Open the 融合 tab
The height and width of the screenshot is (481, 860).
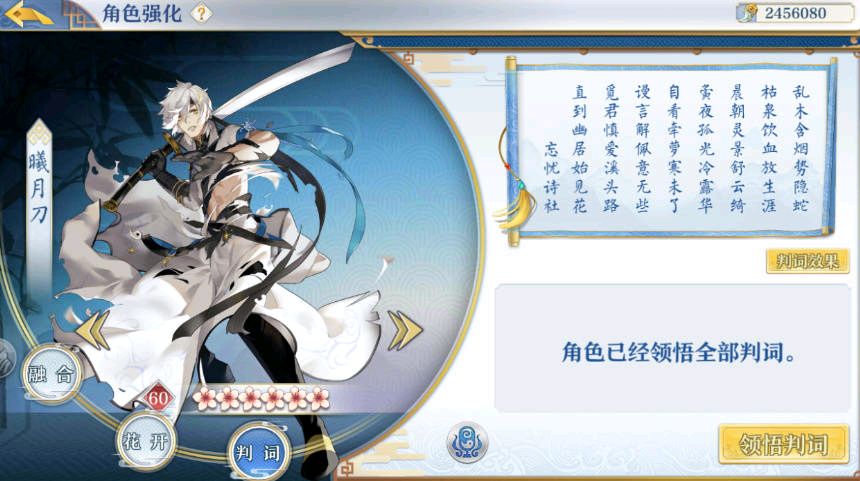point(52,374)
